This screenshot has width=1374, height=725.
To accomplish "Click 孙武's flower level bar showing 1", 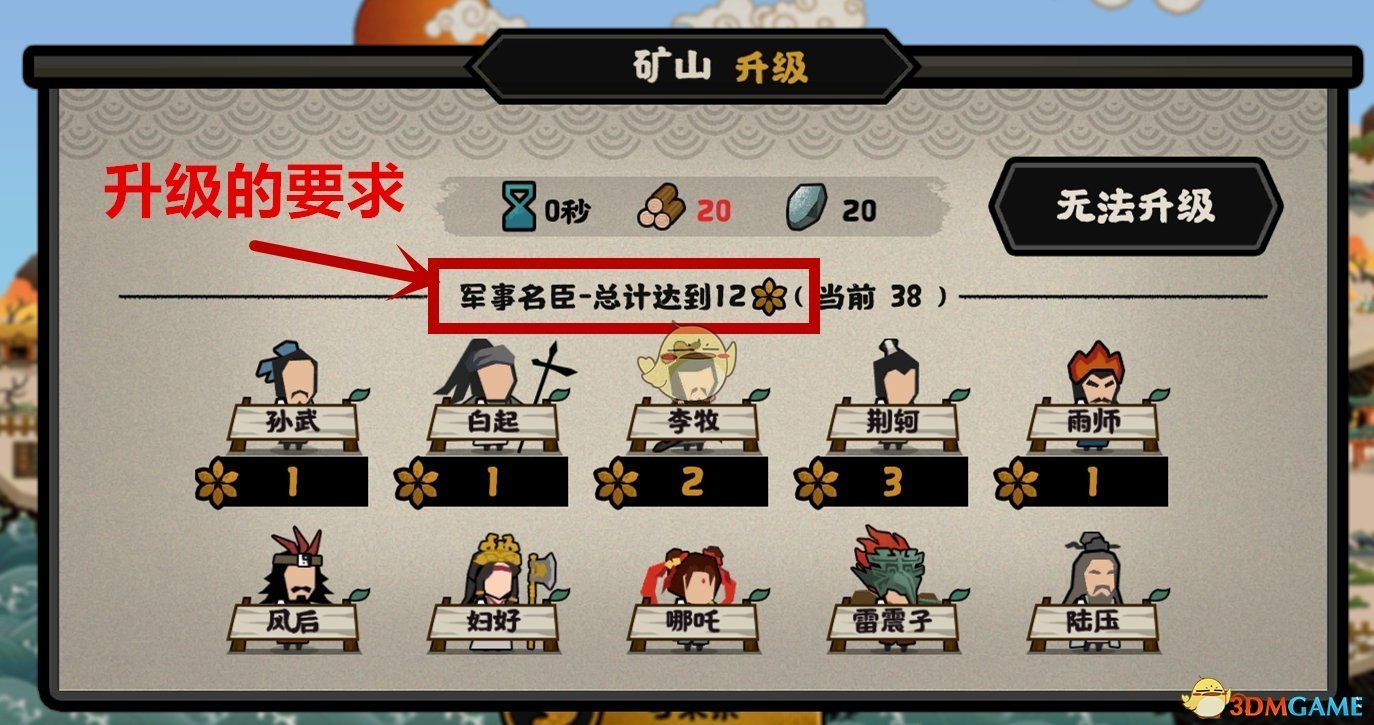I will 281,482.
